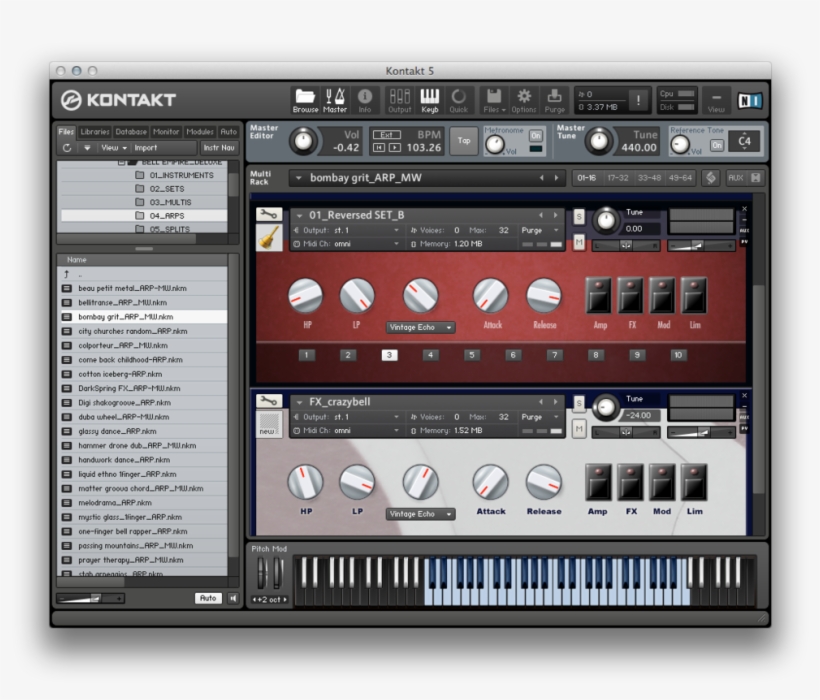Solo the FX_crazybell instrument
Image resolution: width=820 pixels, height=700 pixels.
tap(578, 402)
